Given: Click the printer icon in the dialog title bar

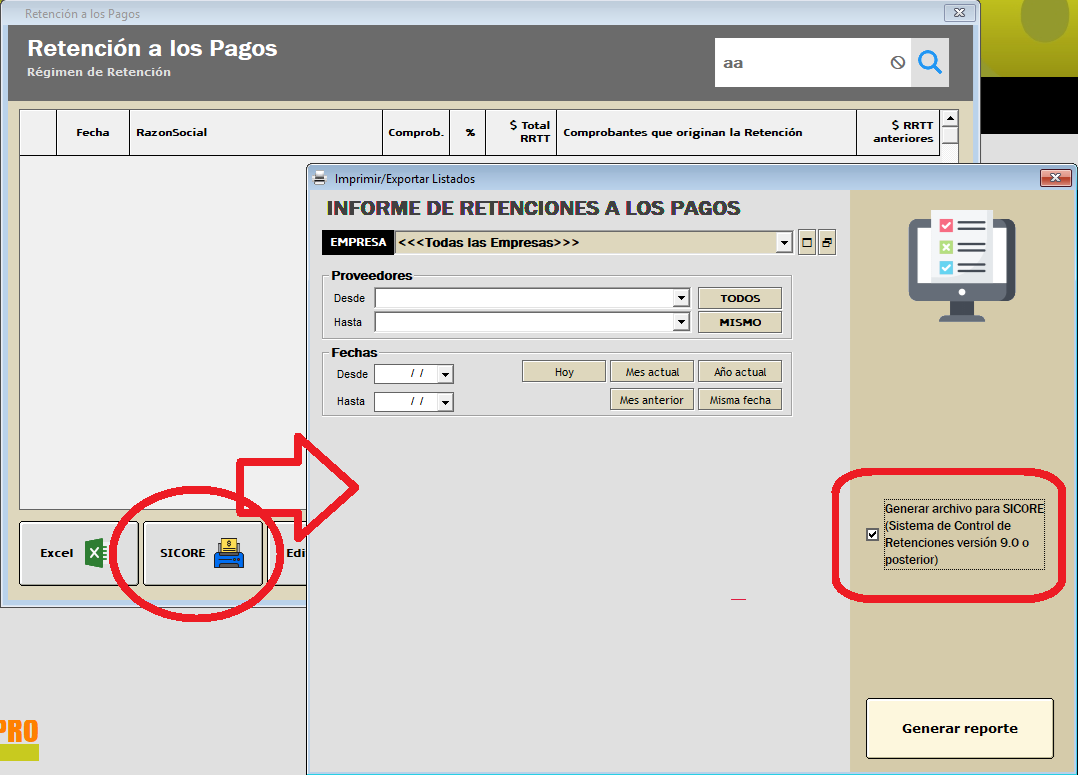Looking at the screenshot, I should 320,179.
